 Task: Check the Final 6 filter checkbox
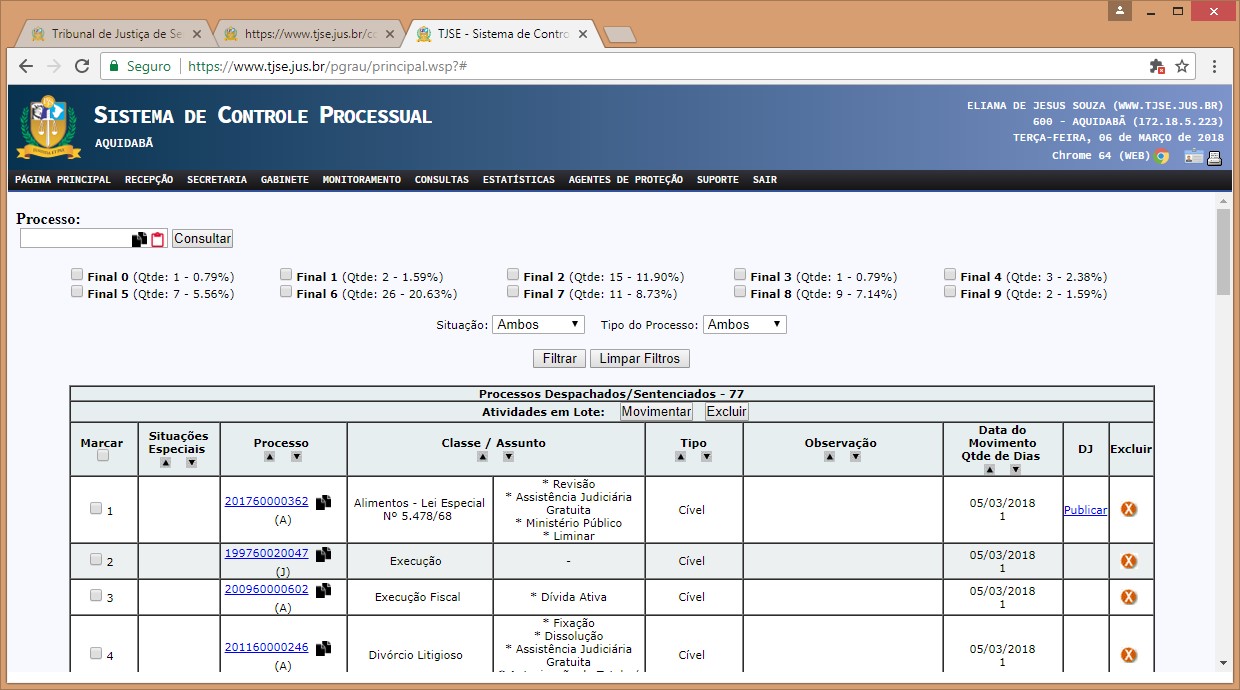[287, 292]
